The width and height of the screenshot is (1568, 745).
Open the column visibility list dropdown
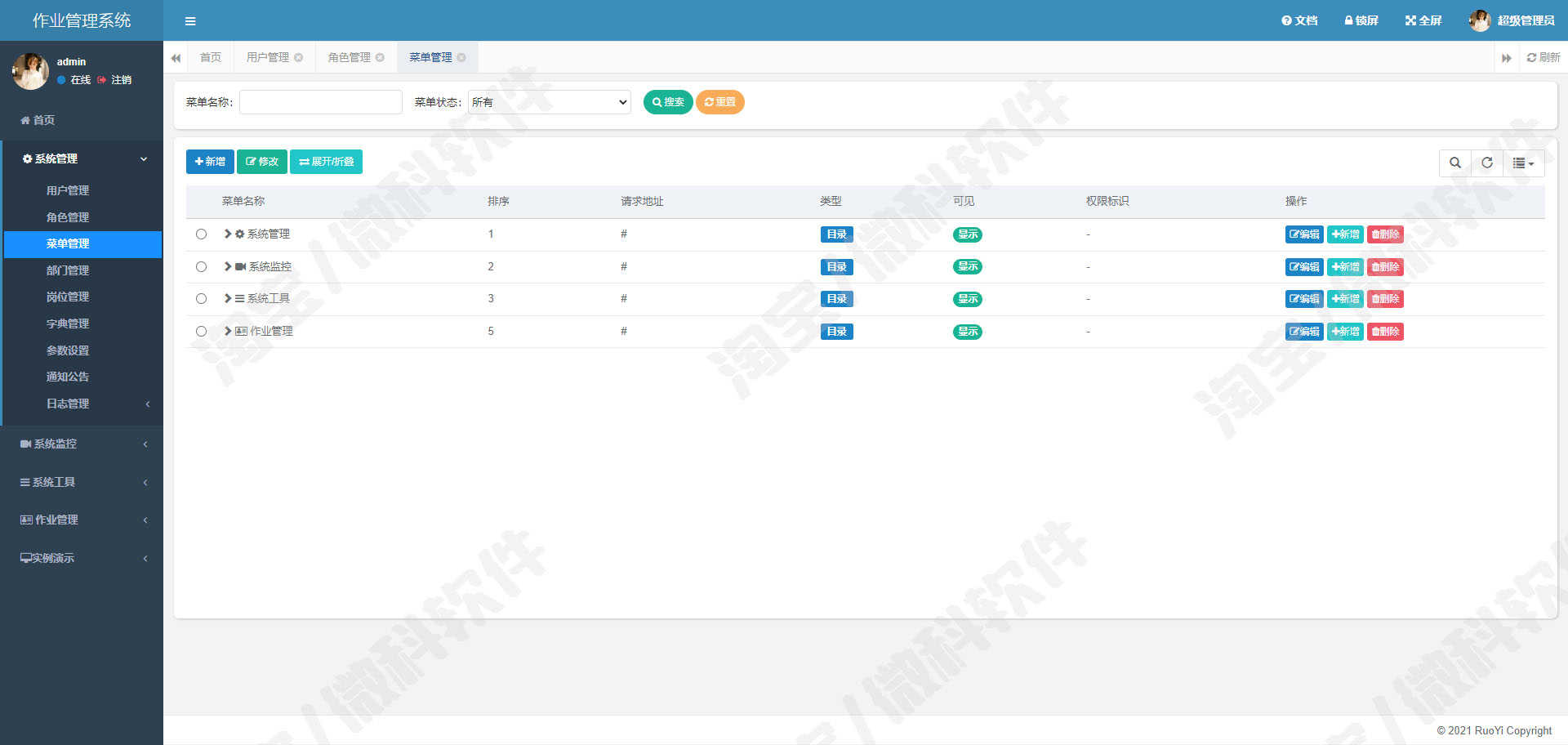coord(1523,163)
